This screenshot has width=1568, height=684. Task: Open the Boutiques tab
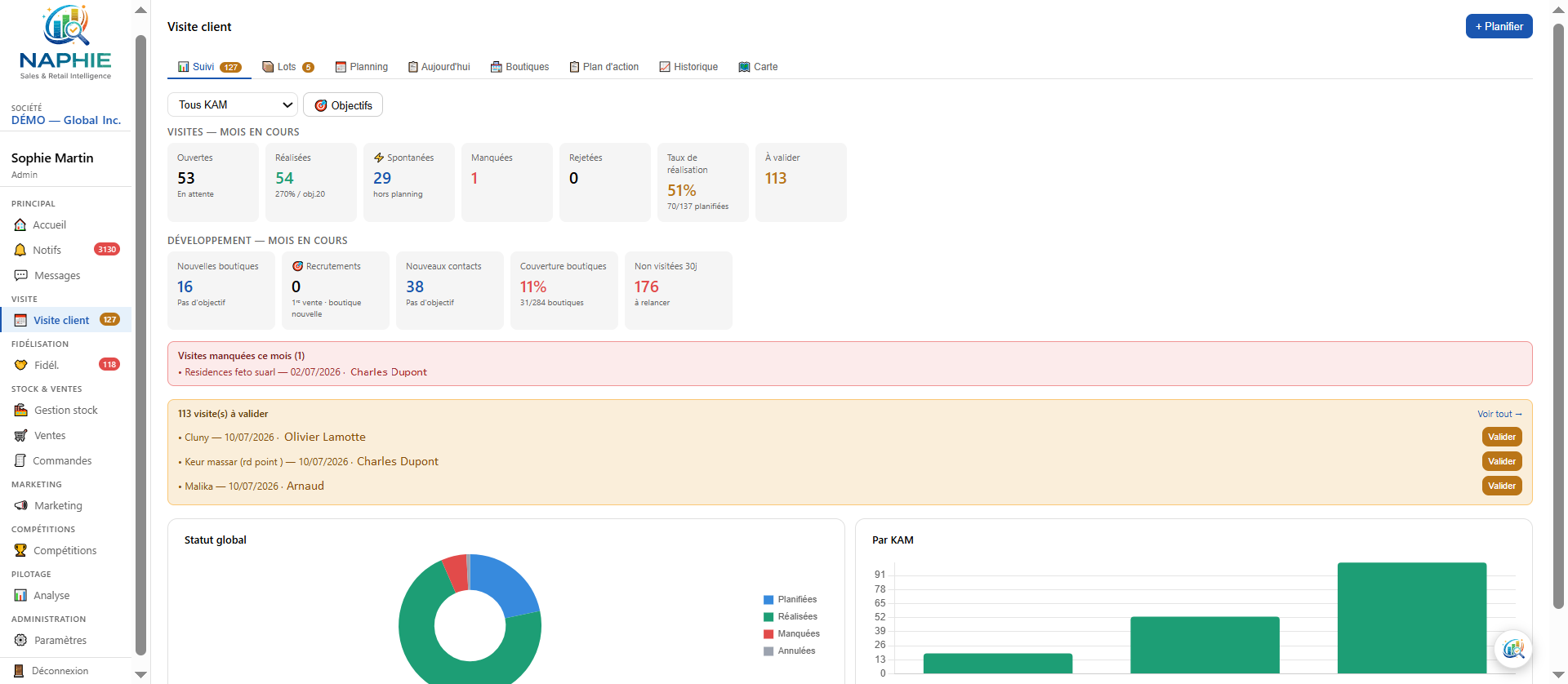tap(519, 67)
